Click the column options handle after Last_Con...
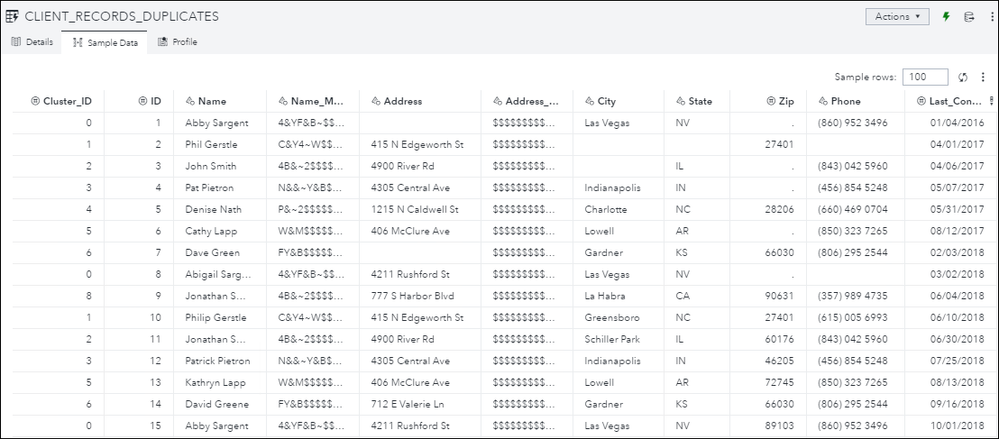The height and width of the screenshot is (439, 999). 991,101
